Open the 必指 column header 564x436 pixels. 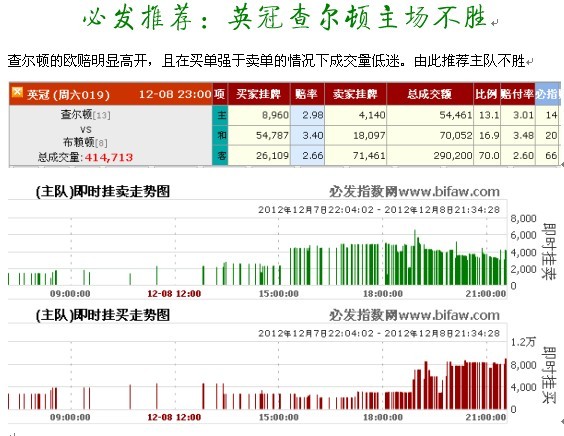point(547,94)
